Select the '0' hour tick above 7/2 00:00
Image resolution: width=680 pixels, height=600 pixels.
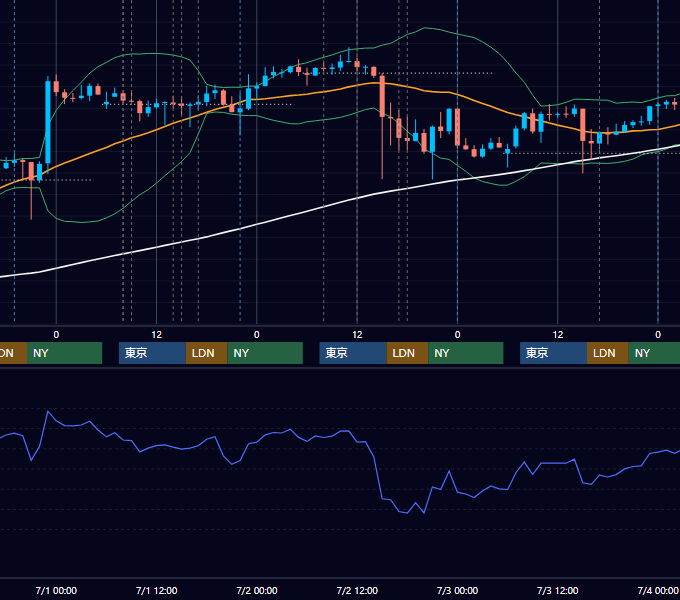point(257,335)
